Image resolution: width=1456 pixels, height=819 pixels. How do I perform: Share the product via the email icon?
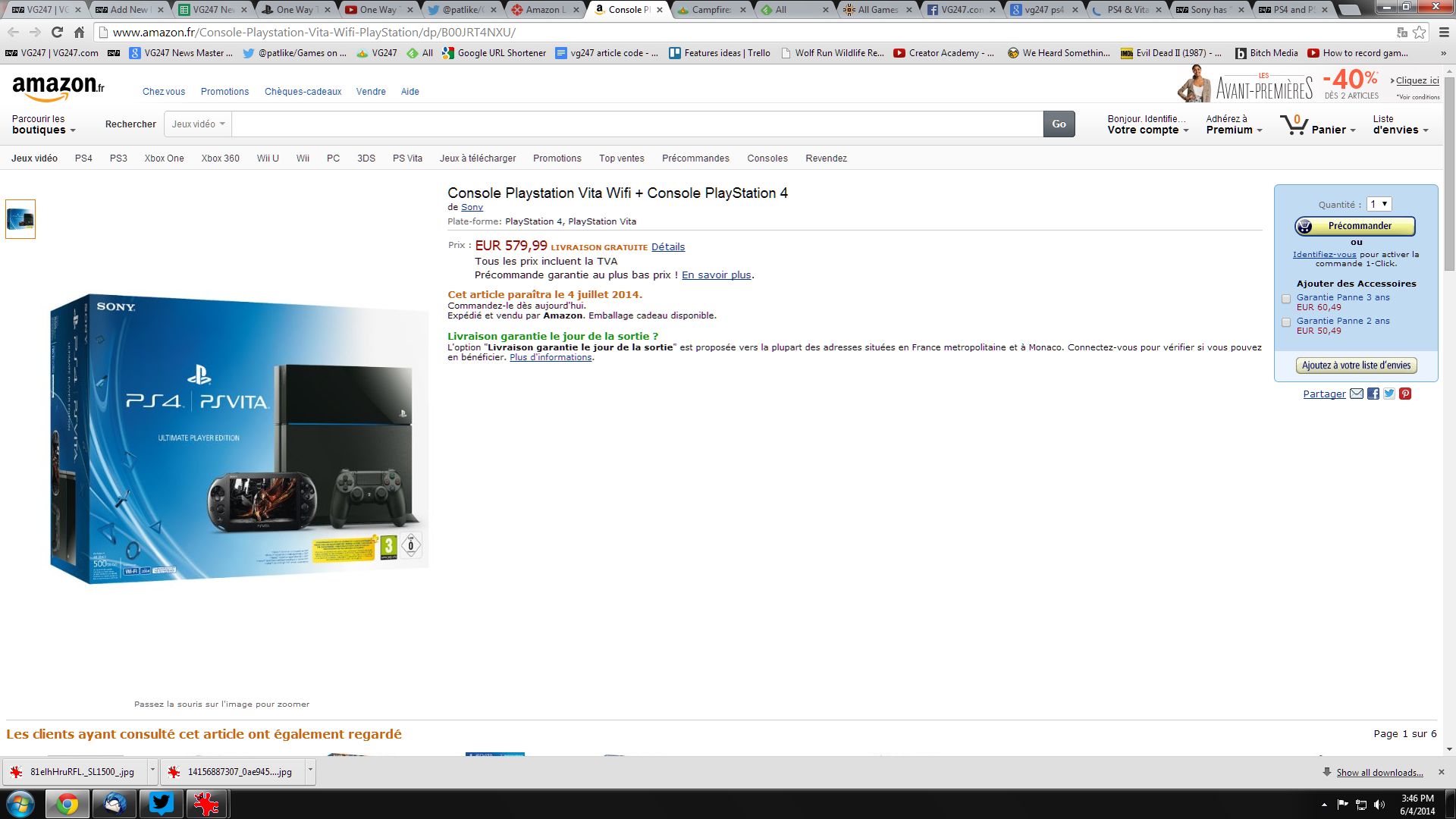tap(1357, 394)
